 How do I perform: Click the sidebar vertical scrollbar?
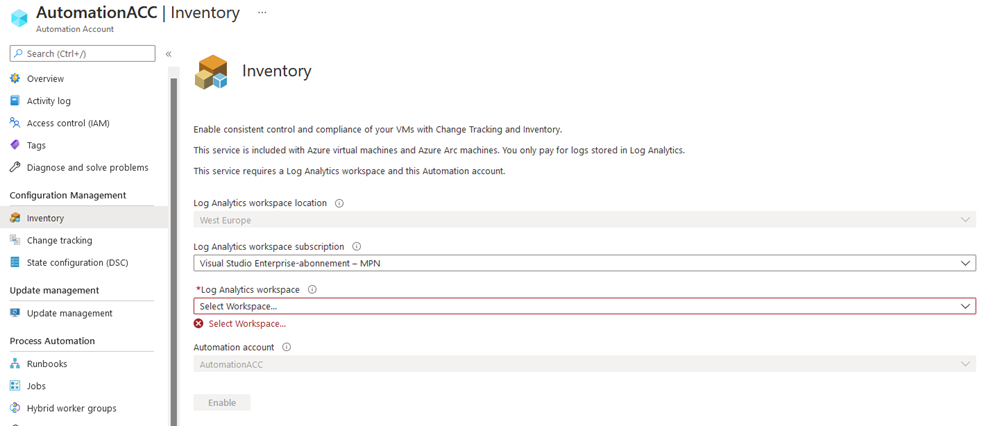point(173,250)
